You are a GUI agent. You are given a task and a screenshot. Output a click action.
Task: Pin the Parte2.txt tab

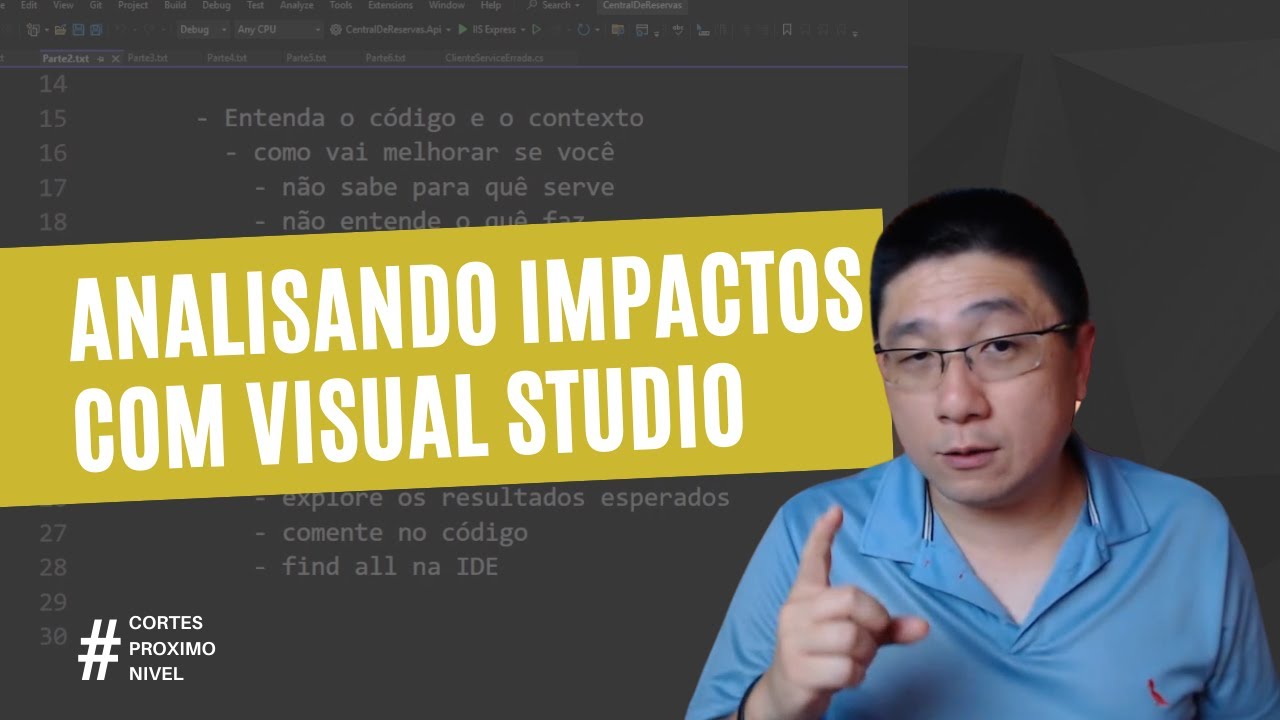point(100,58)
